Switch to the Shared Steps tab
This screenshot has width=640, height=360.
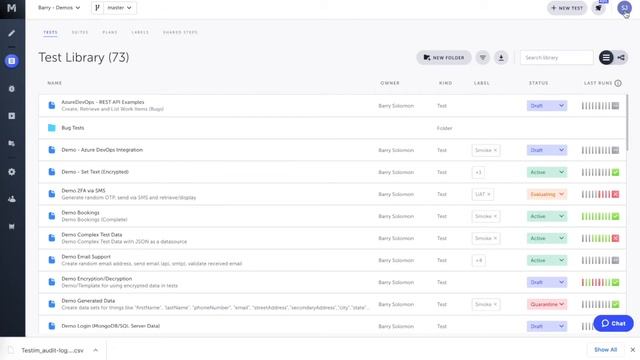[180, 32]
